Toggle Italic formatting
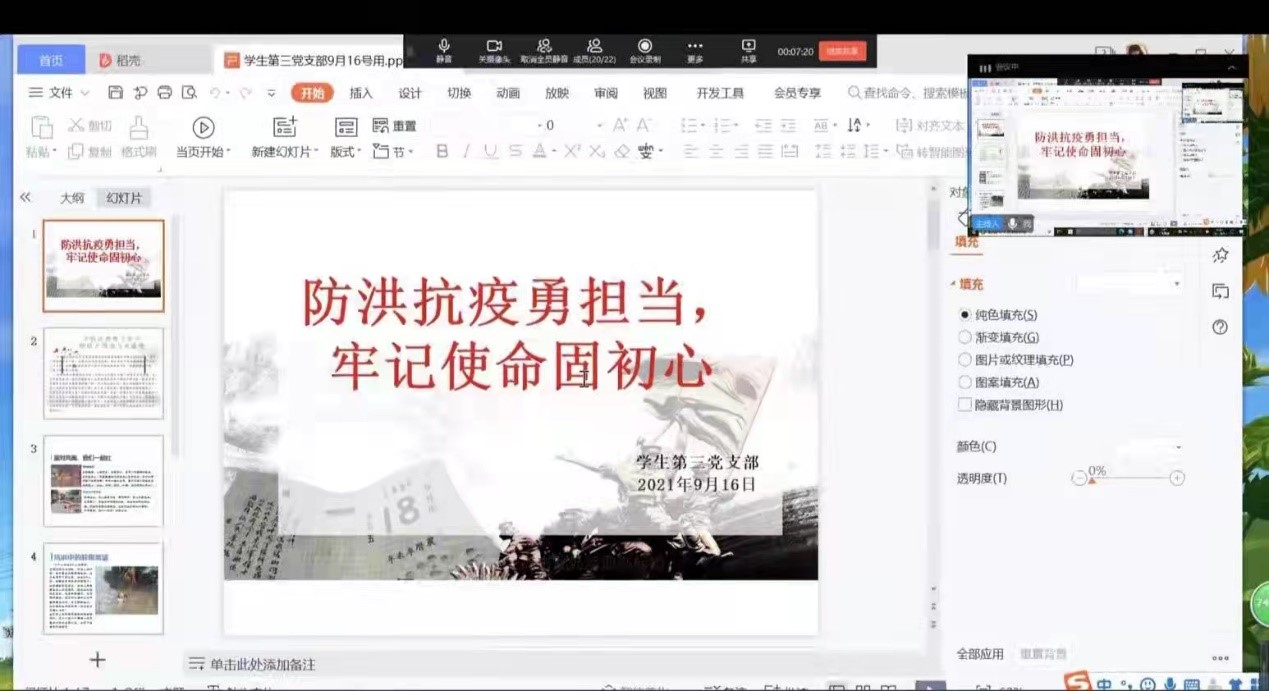1269x691 pixels. tap(466, 151)
